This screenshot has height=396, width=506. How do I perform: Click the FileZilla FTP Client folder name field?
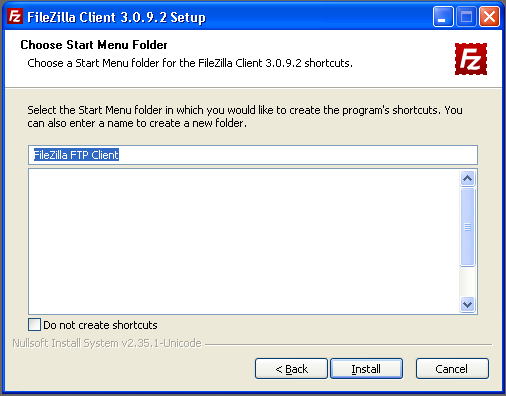coord(253,155)
